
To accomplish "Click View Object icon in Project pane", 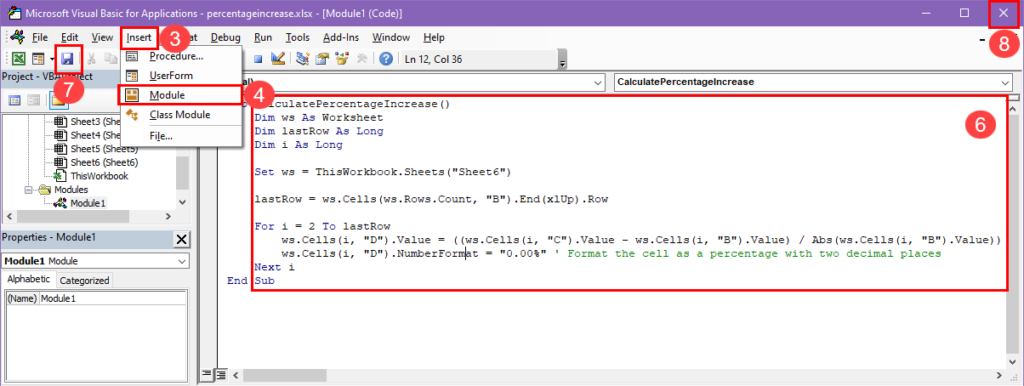I will point(33,101).
